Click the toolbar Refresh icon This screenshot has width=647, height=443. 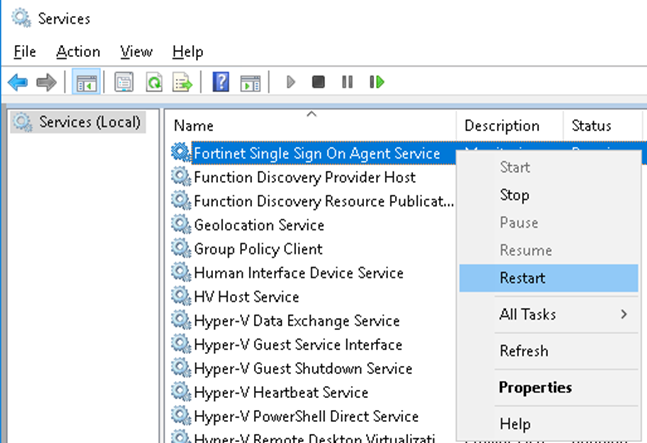pos(153,82)
